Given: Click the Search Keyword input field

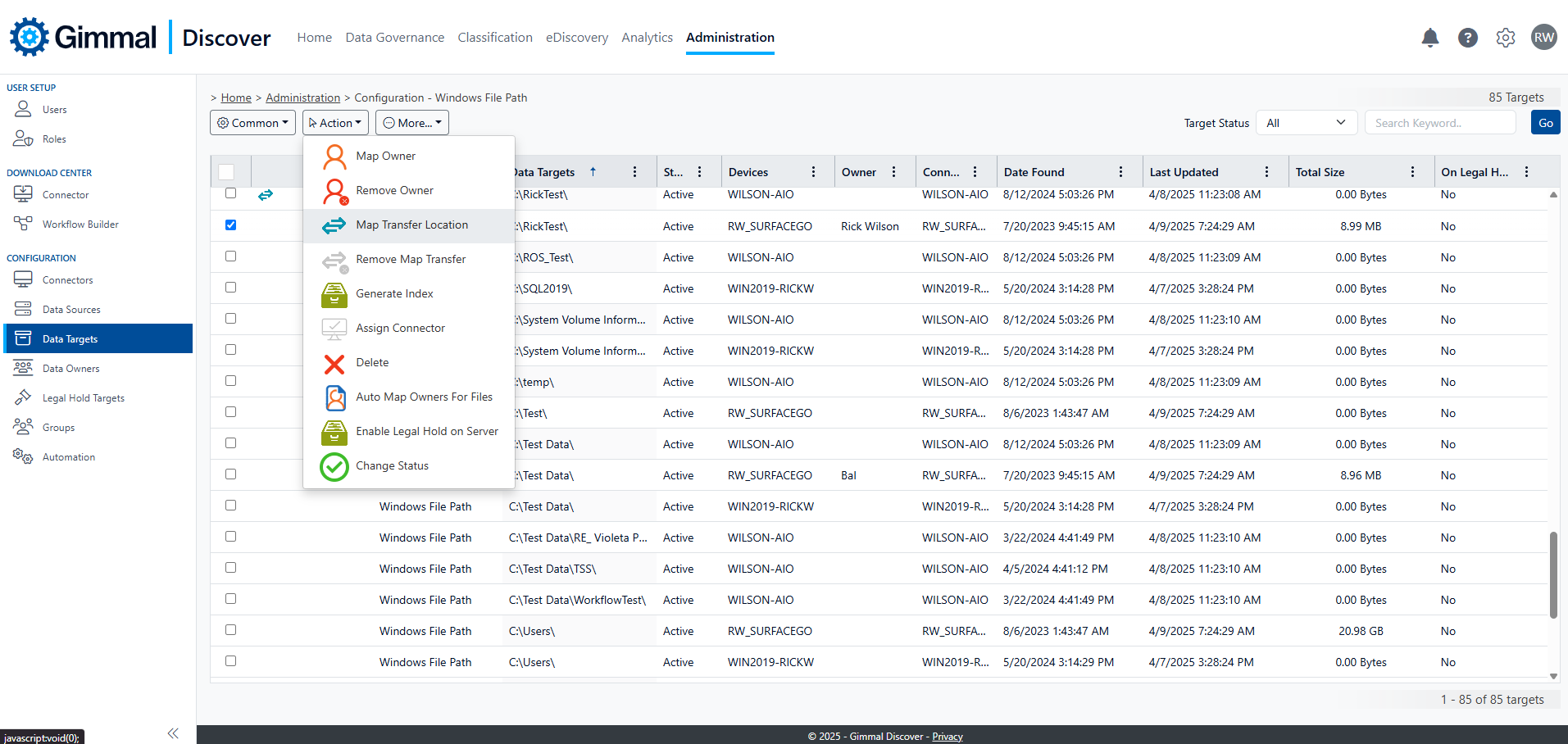Looking at the screenshot, I should point(1439,123).
